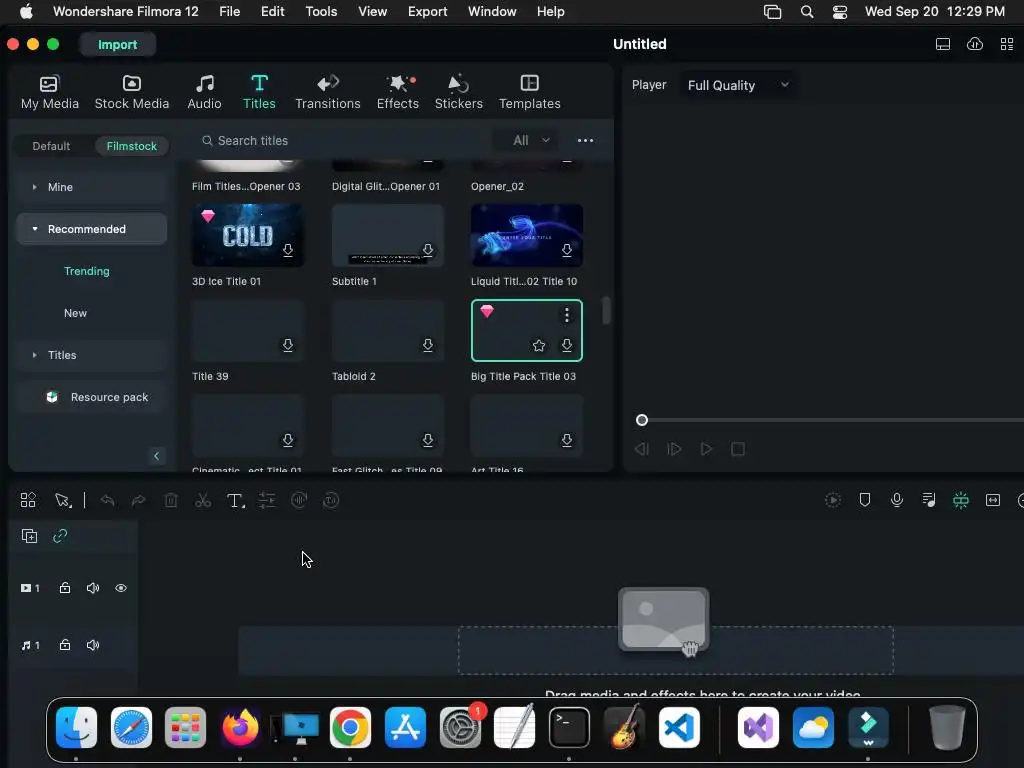This screenshot has width=1024, height=768.
Task: Open Visual Studio Code from the dock
Action: [679, 728]
